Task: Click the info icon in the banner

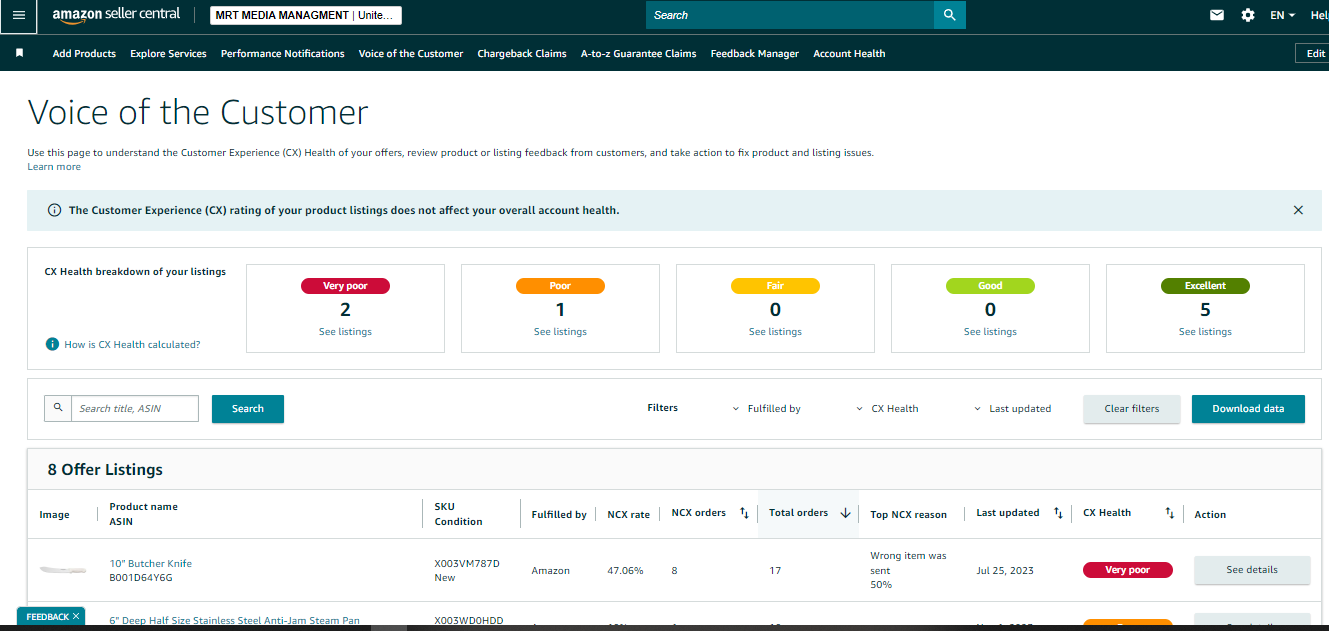Action: click(54, 210)
